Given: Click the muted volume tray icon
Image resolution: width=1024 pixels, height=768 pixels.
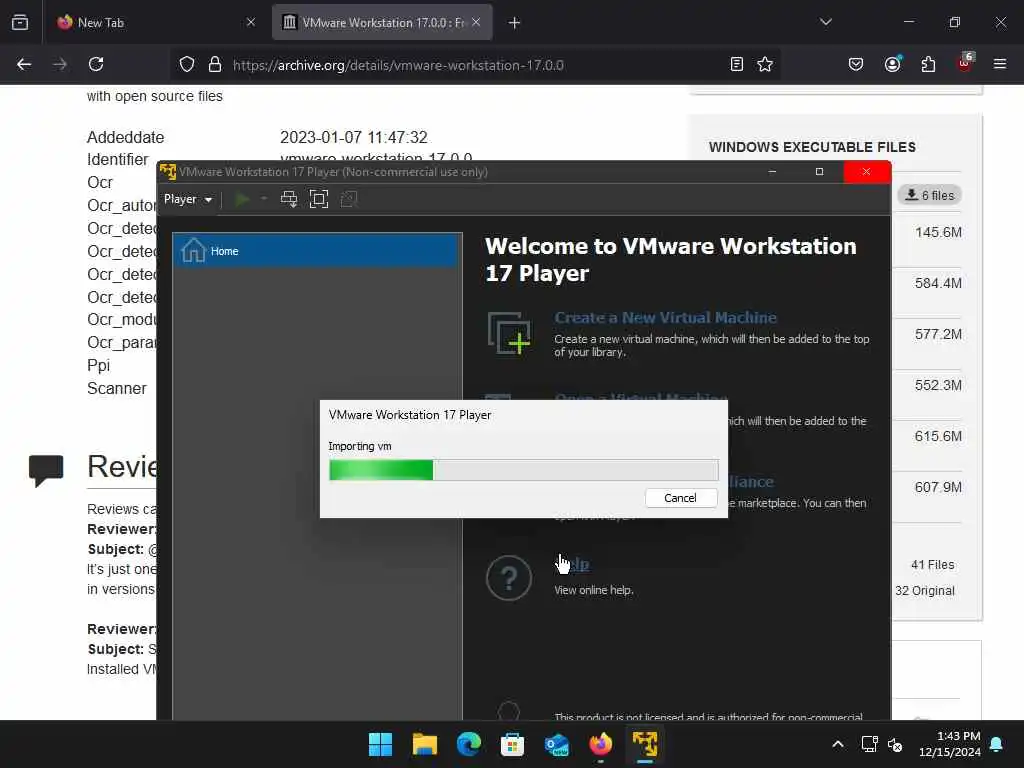Looking at the screenshot, I should pyautogui.click(x=895, y=744).
